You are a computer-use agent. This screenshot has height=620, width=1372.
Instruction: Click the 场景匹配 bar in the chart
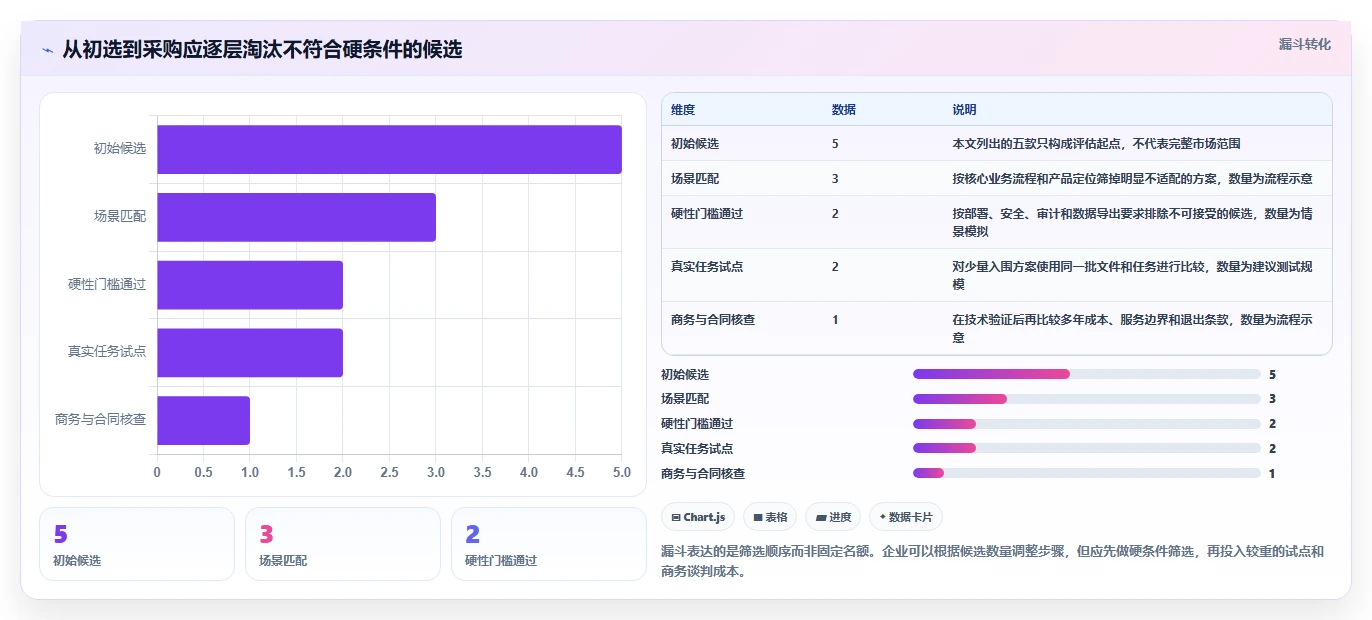click(296, 217)
